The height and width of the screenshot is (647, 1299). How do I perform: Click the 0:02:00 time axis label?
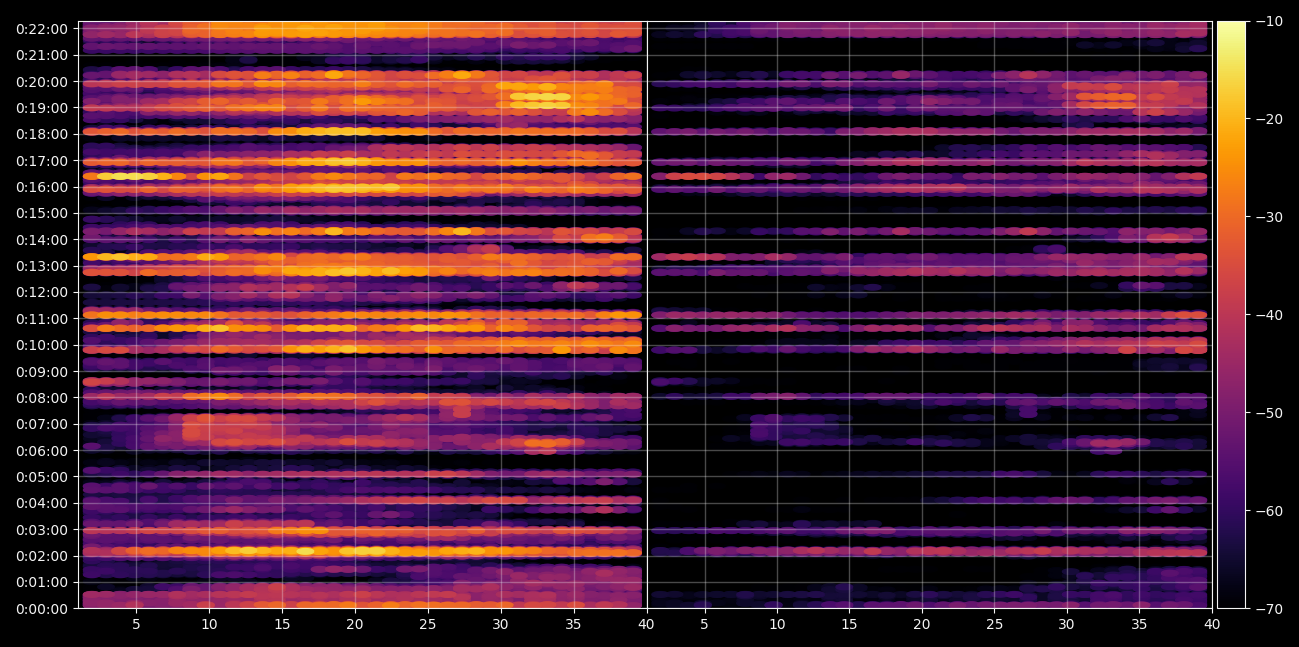[x=42, y=556]
